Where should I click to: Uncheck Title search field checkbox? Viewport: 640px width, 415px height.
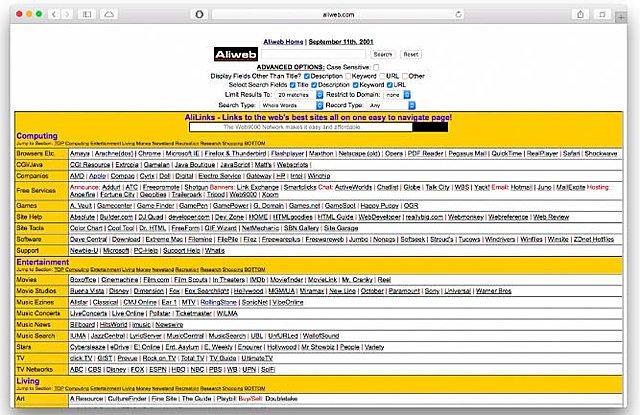(x=292, y=85)
